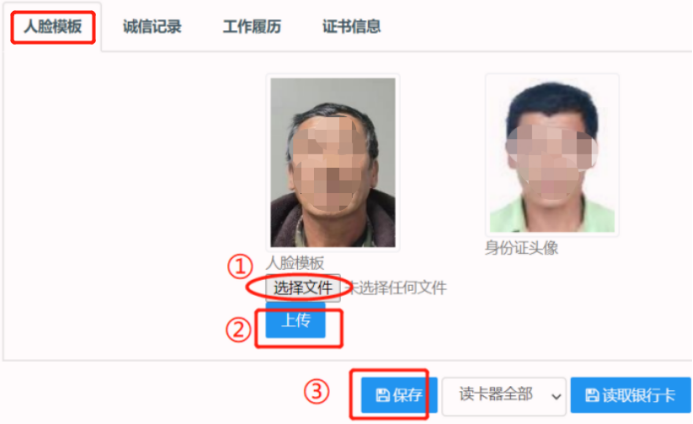Click the 选择文件 file chooser button
This screenshot has height=424, width=693.
[x=303, y=288]
